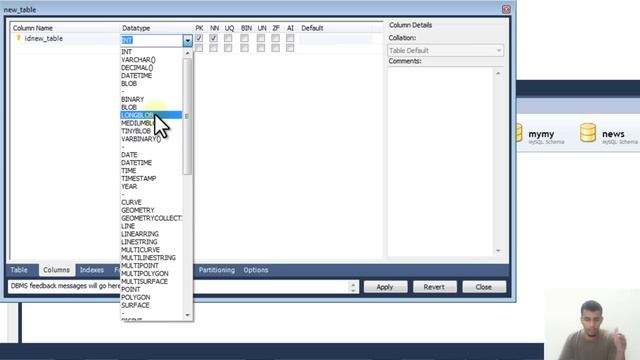This screenshot has width=640, height=360.
Task: Switch to the Options tab
Action: point(256,270)
